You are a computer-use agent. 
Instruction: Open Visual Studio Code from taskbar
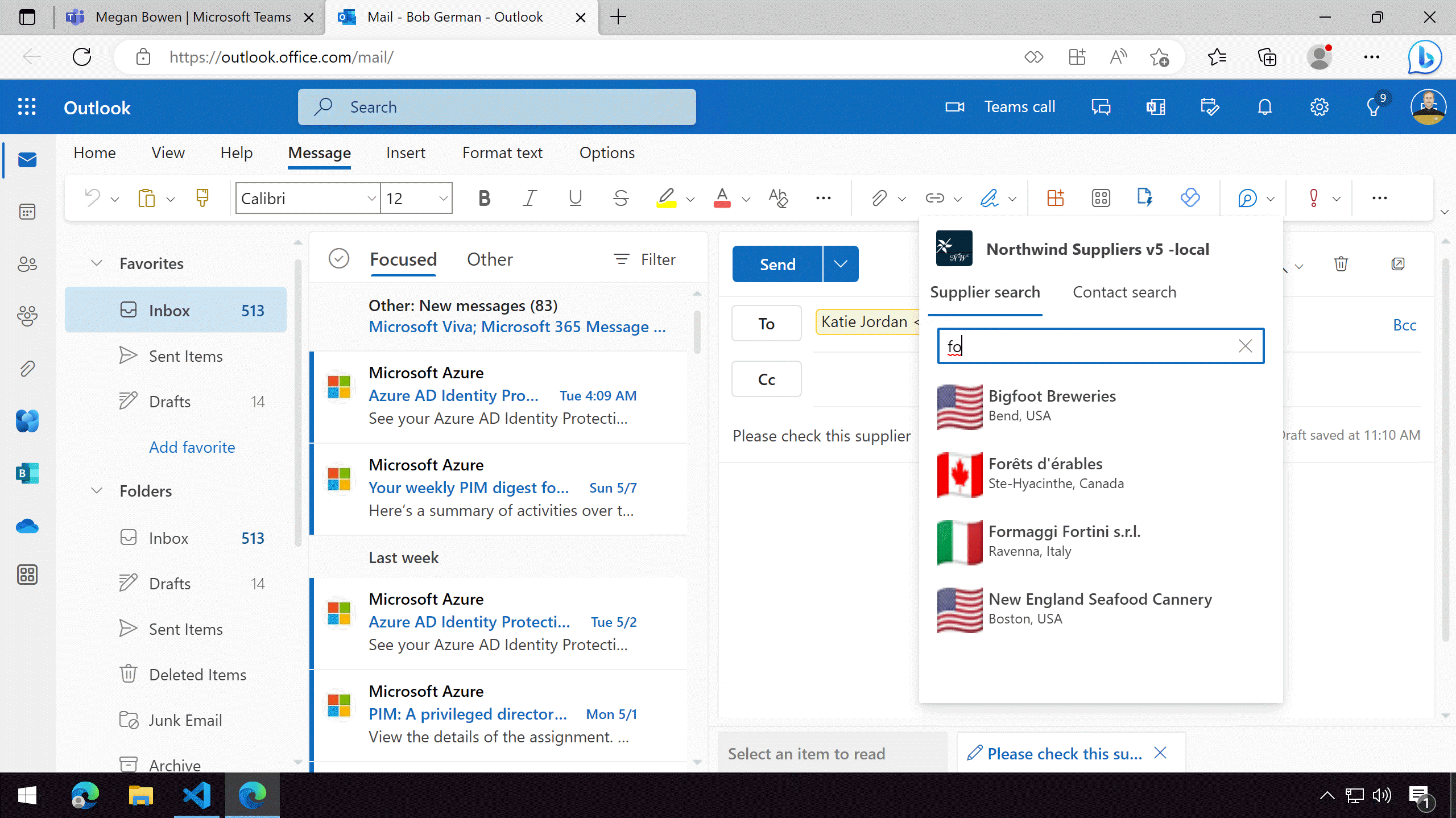tap(197, 795)
